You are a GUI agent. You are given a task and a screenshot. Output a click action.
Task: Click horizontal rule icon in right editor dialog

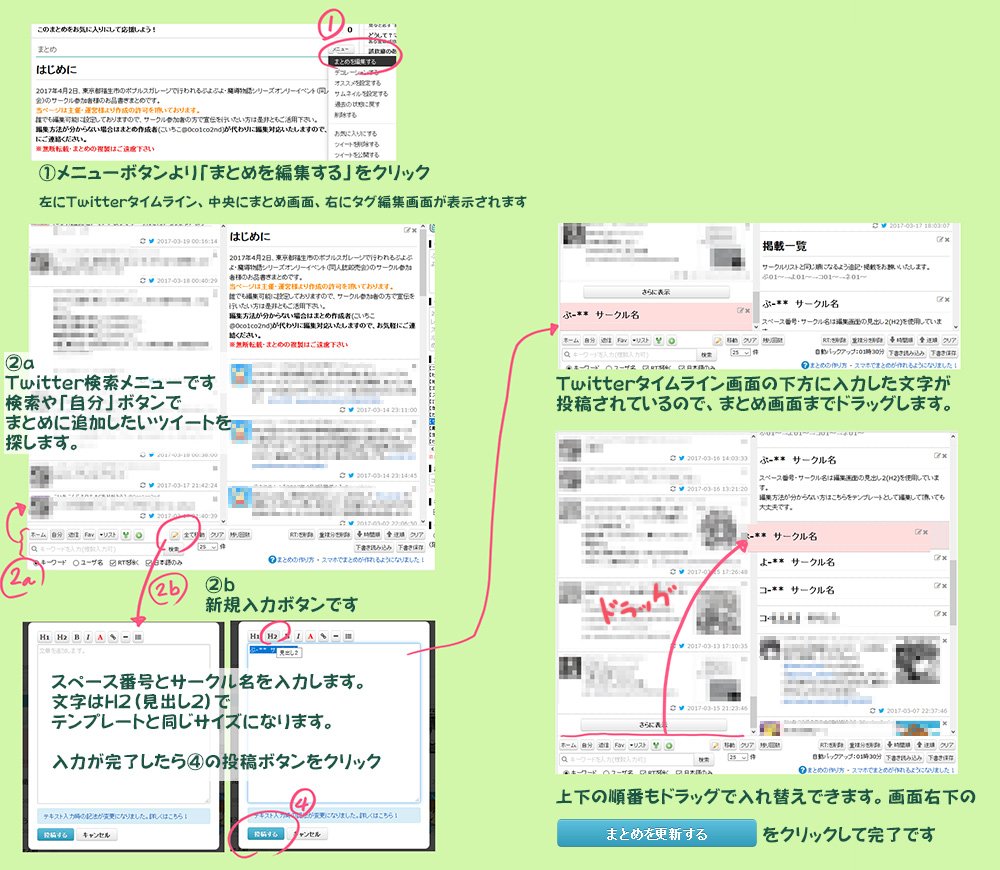[x=336, y=636]
